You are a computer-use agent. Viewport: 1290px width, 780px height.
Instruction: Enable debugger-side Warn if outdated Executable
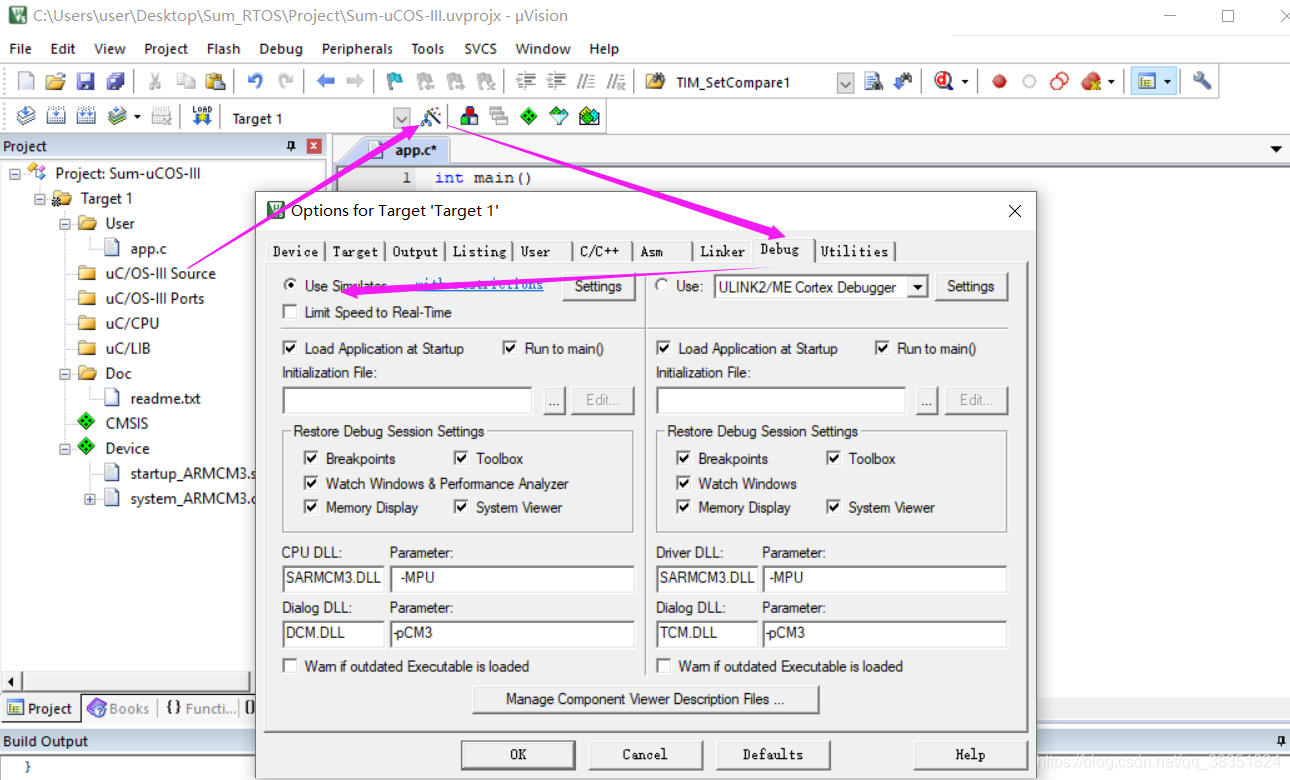[x=663, y=666]
